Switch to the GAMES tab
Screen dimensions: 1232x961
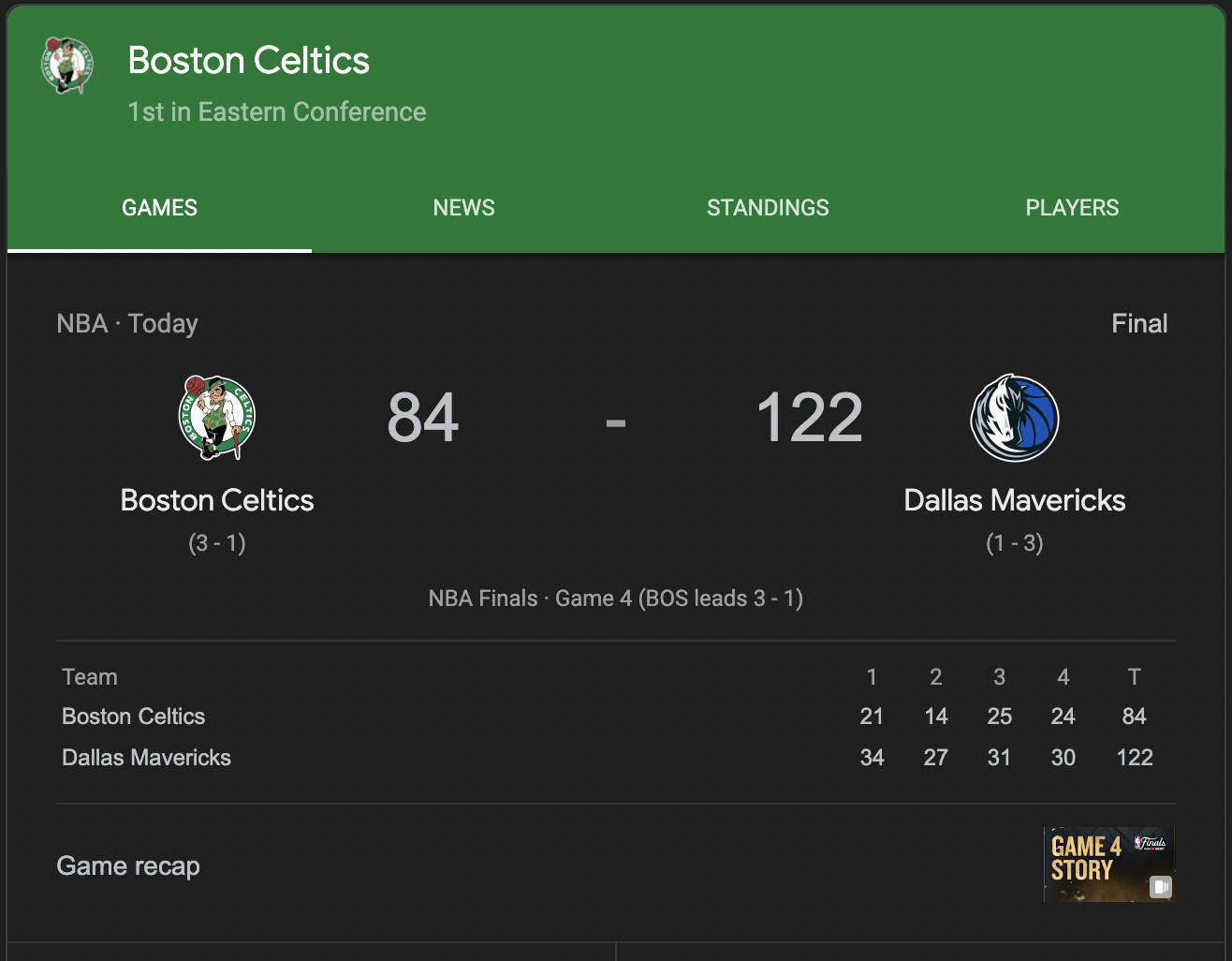pos(159,208)
